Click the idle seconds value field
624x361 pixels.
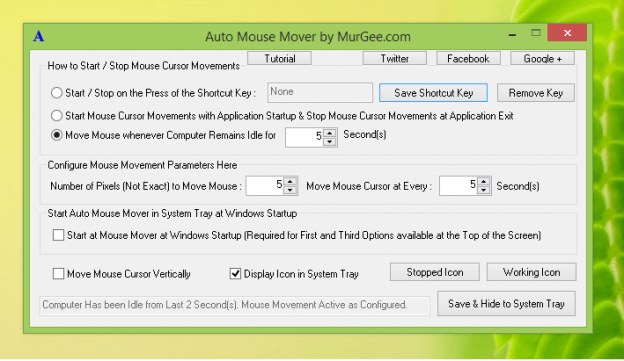pyautogui.click(x=304, y=137)
